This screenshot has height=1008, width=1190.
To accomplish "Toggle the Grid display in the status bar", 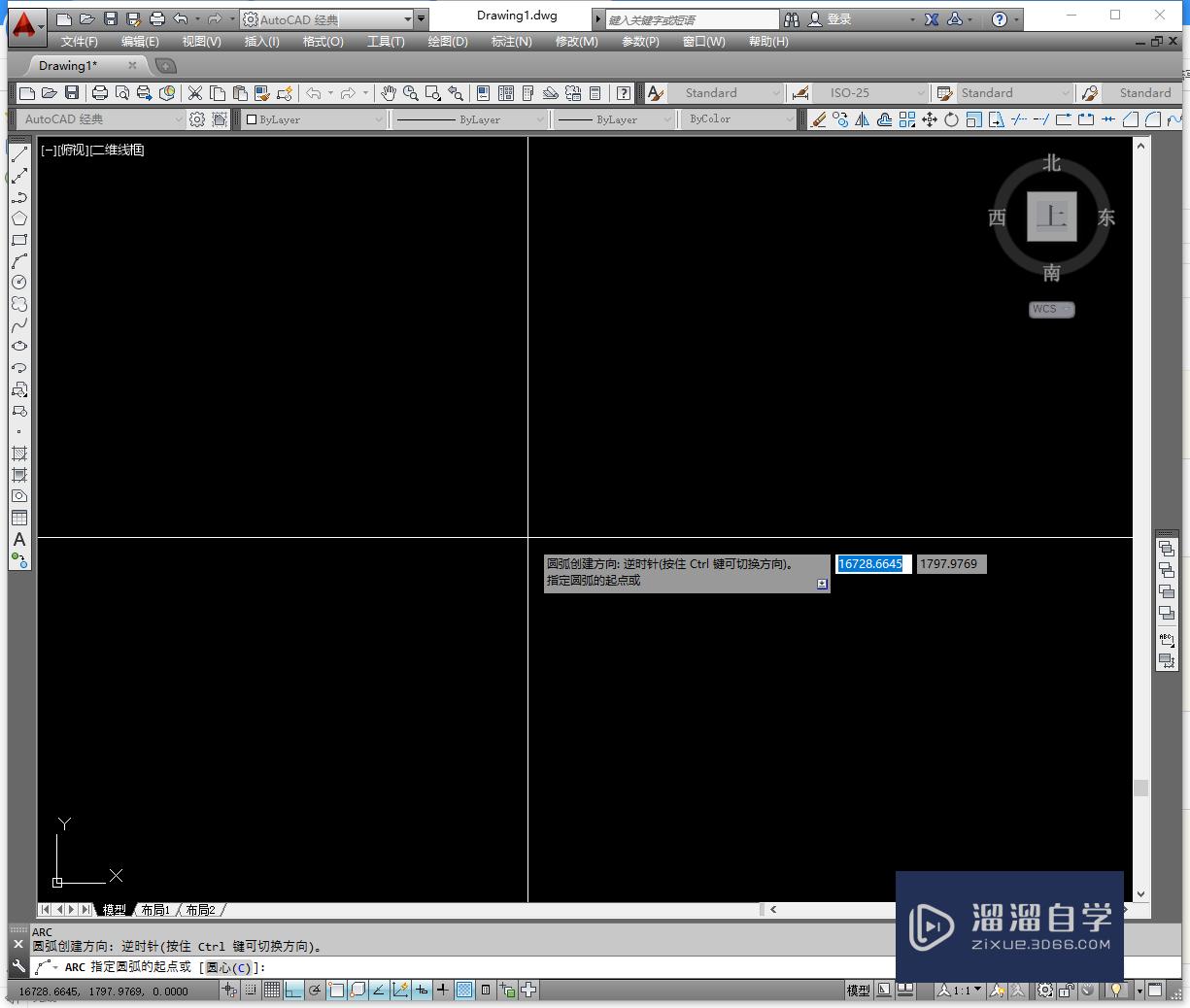I will point(272,991).
